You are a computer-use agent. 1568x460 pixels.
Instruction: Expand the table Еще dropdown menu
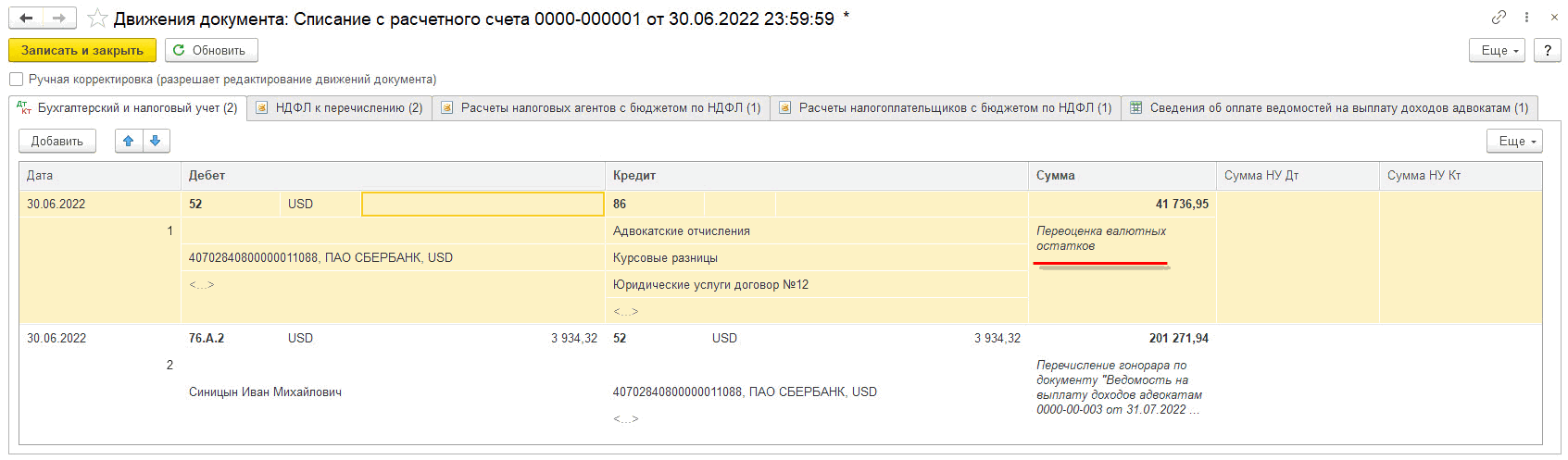pyautogui.click(x=1514, y=141)
